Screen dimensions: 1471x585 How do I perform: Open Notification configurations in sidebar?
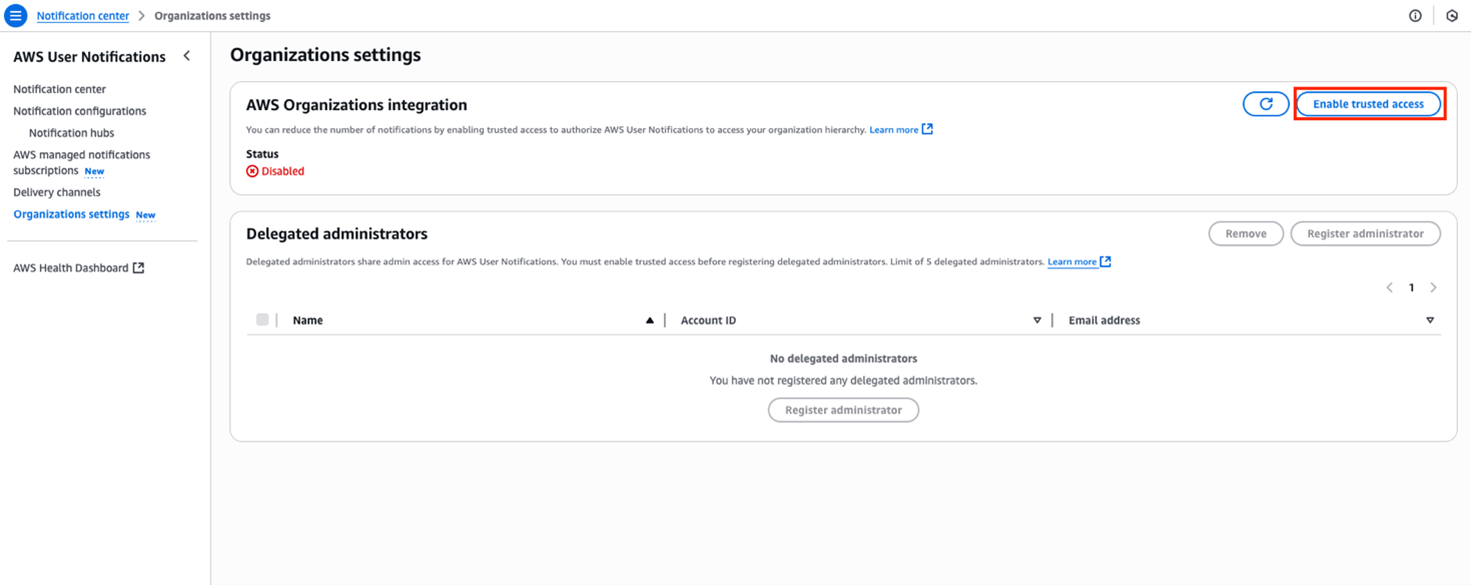tap(79, 111)
